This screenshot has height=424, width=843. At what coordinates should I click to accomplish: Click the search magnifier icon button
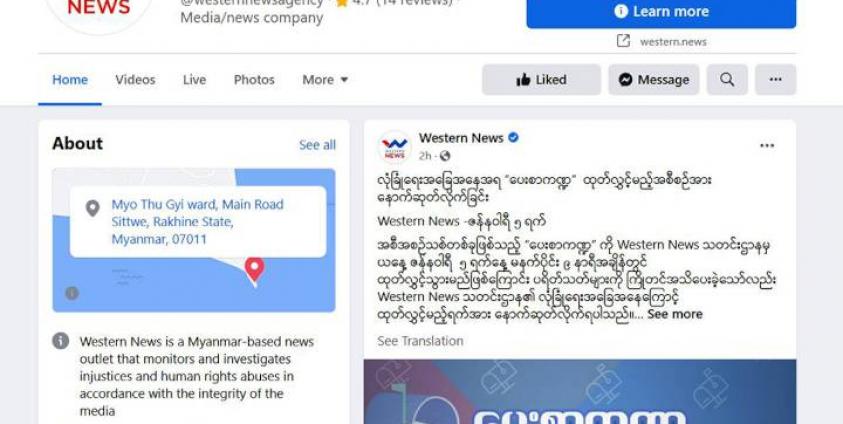727,80
